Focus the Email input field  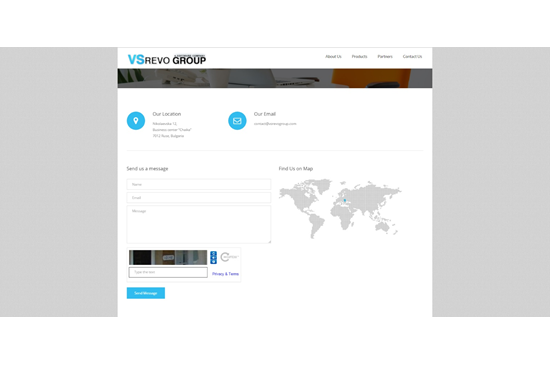point(199,198)
